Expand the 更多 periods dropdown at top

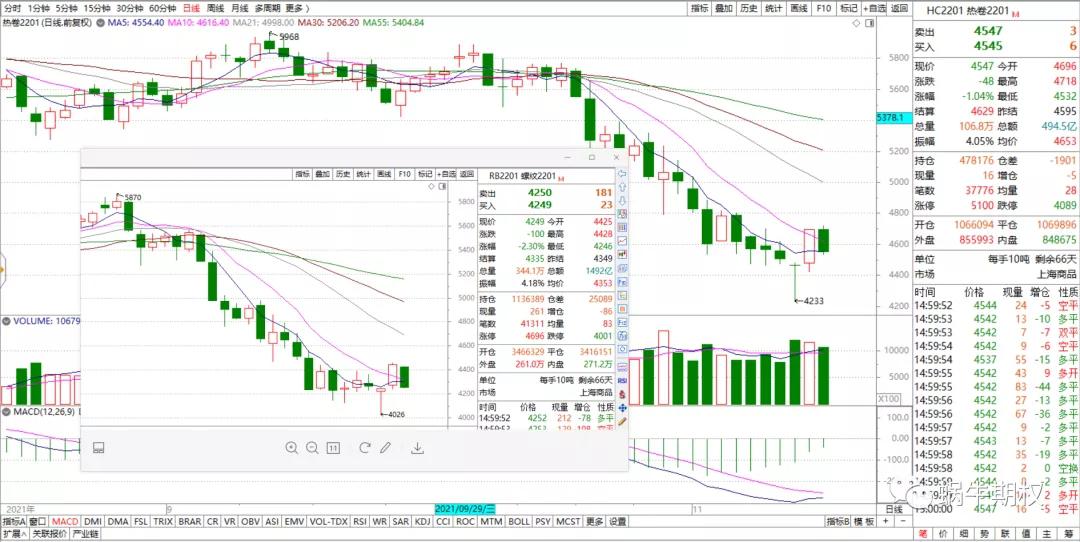tap(295, 8)
